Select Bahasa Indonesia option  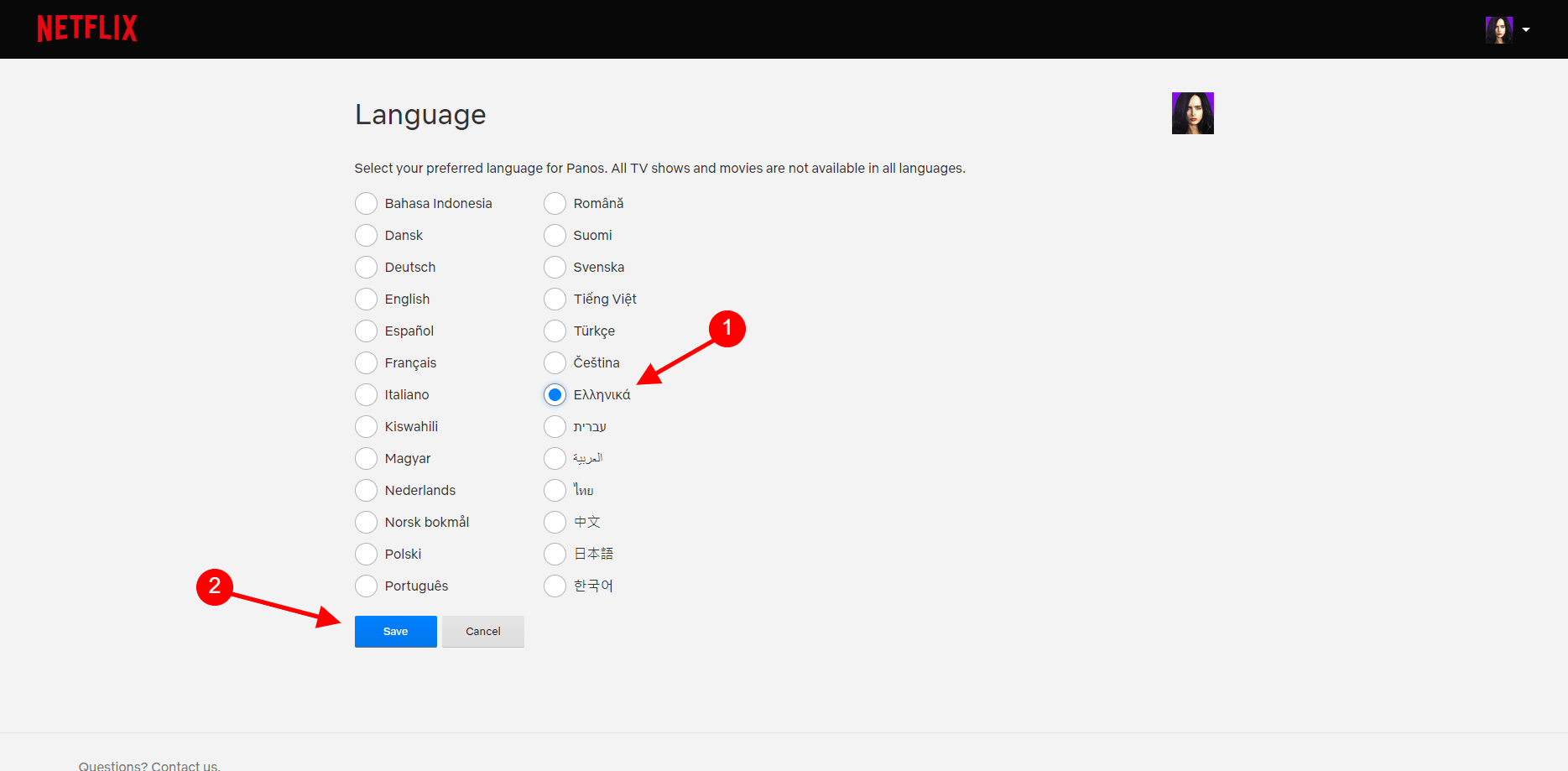367,204
